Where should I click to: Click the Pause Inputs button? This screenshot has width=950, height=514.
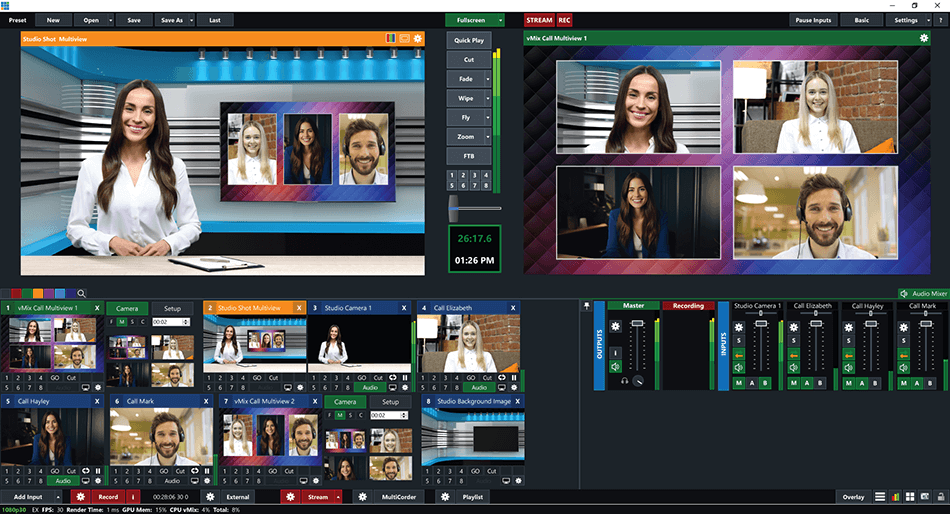(812, 20)
